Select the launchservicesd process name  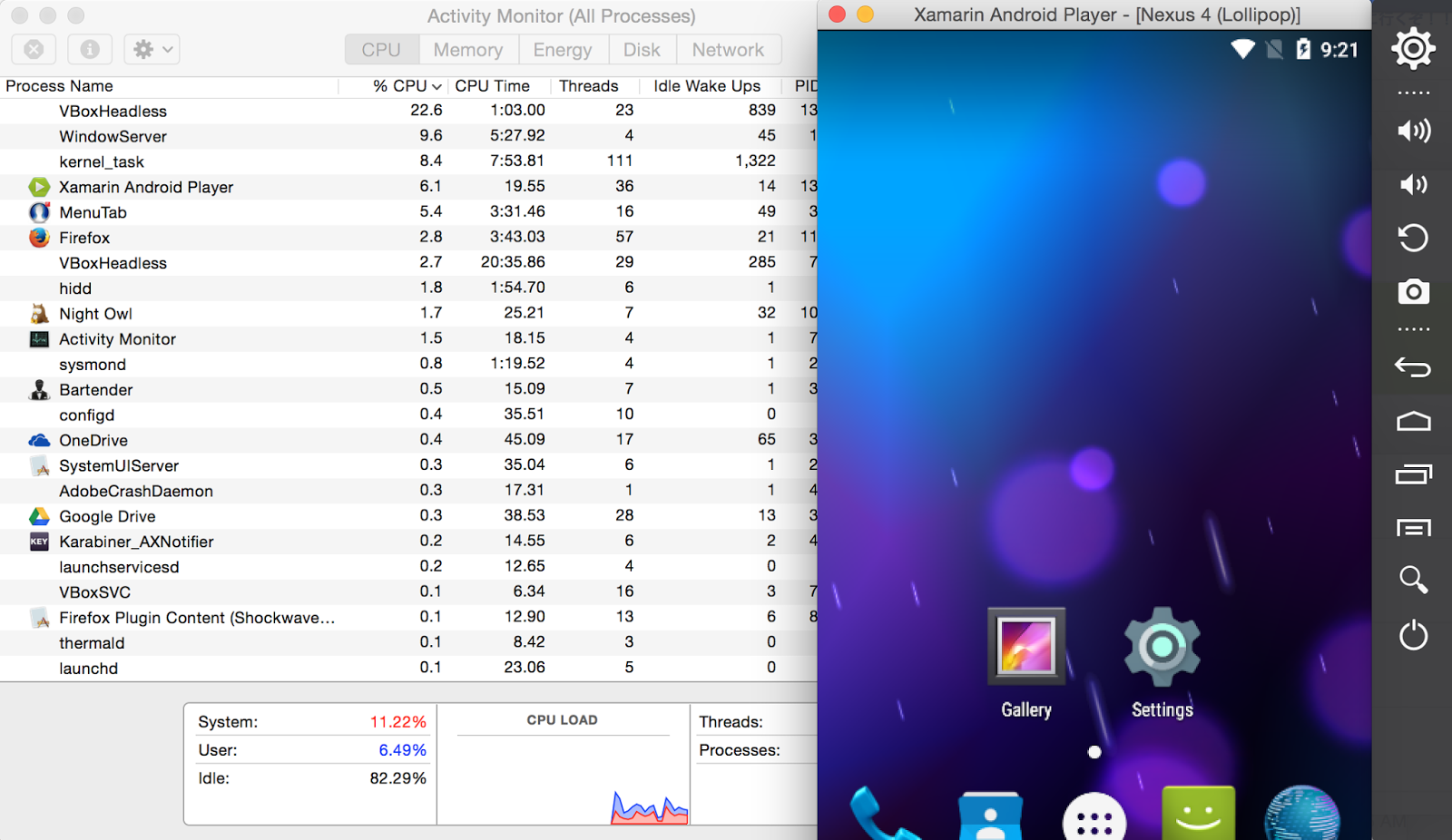pyautogui.click(x=119, y=568)
